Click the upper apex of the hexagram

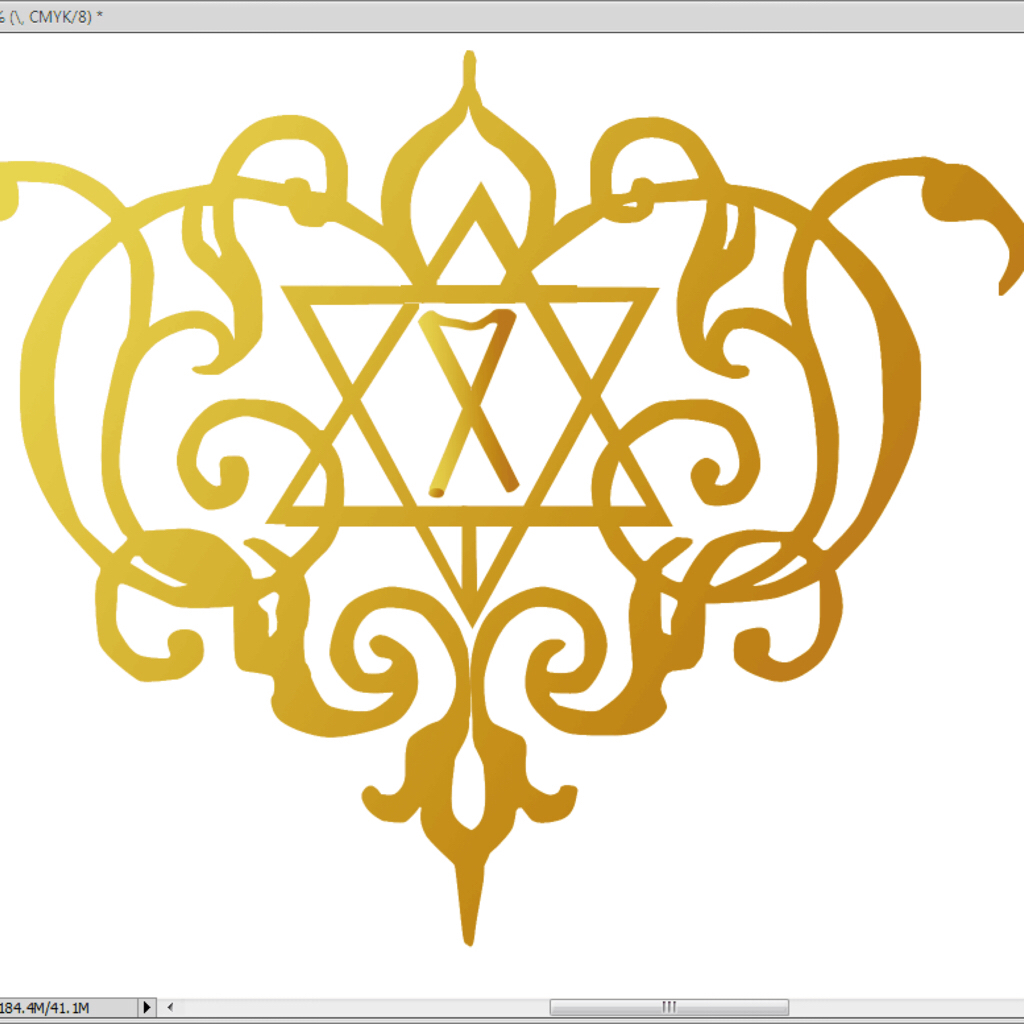(x=481, y=196)
